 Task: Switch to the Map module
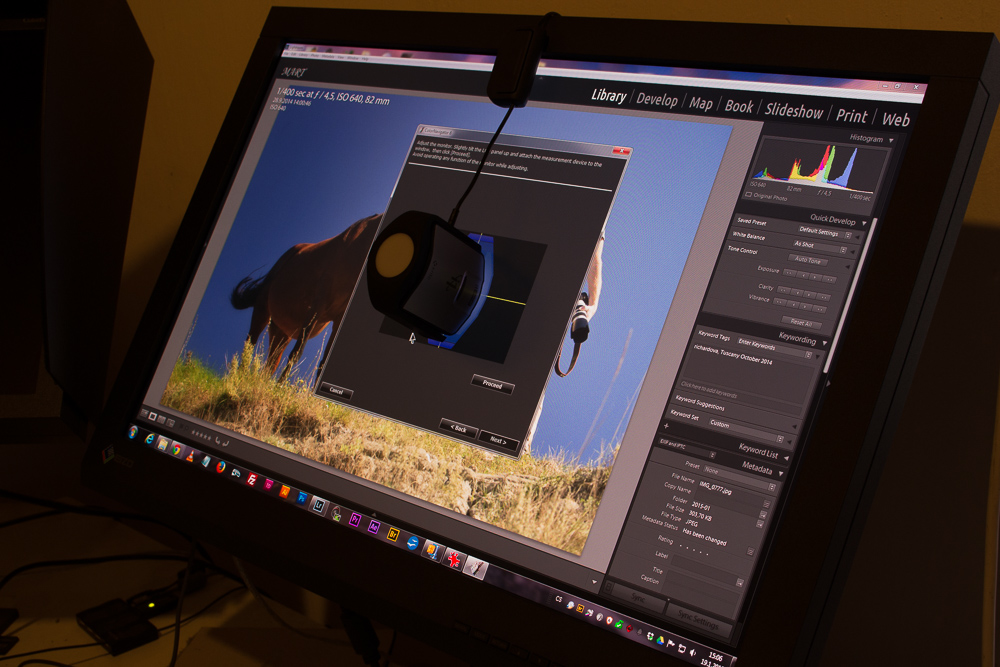pyautogui.click(x=700, y=104)
